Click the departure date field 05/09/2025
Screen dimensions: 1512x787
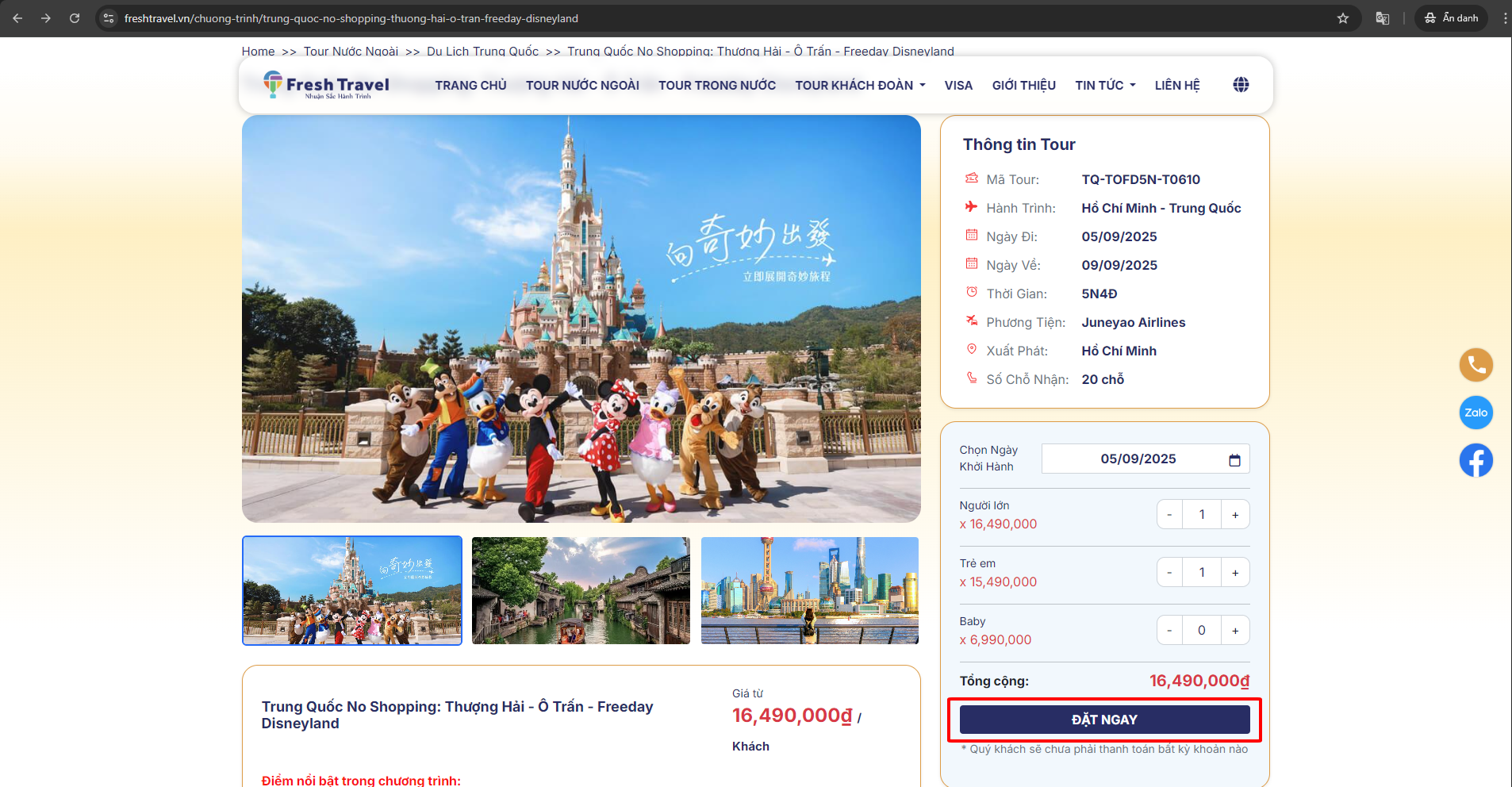[x=1146, y=459]
